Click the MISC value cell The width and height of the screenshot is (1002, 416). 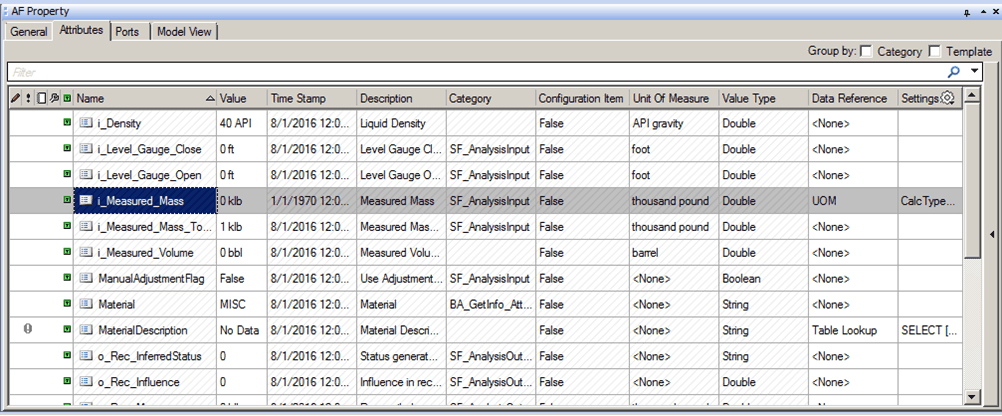click(x=242, y=305)
